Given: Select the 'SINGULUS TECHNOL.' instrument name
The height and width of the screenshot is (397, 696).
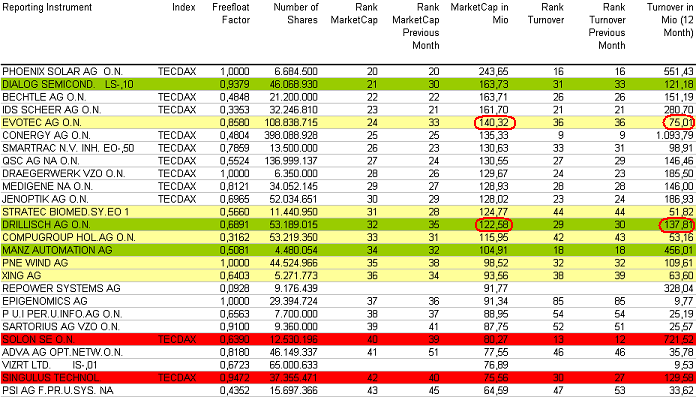Looking at the screenshot, I should coord(51,378).
